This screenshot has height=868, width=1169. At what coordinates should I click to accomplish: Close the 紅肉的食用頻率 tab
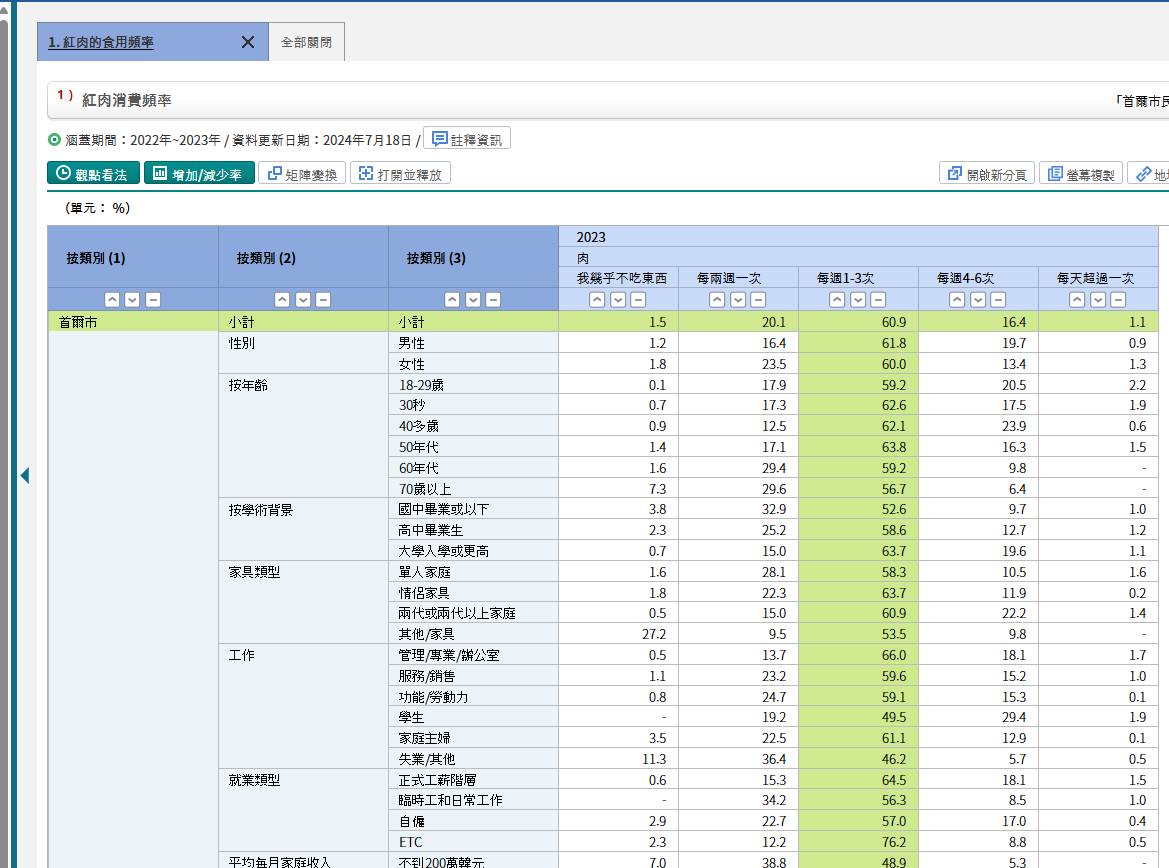[248, 42]
